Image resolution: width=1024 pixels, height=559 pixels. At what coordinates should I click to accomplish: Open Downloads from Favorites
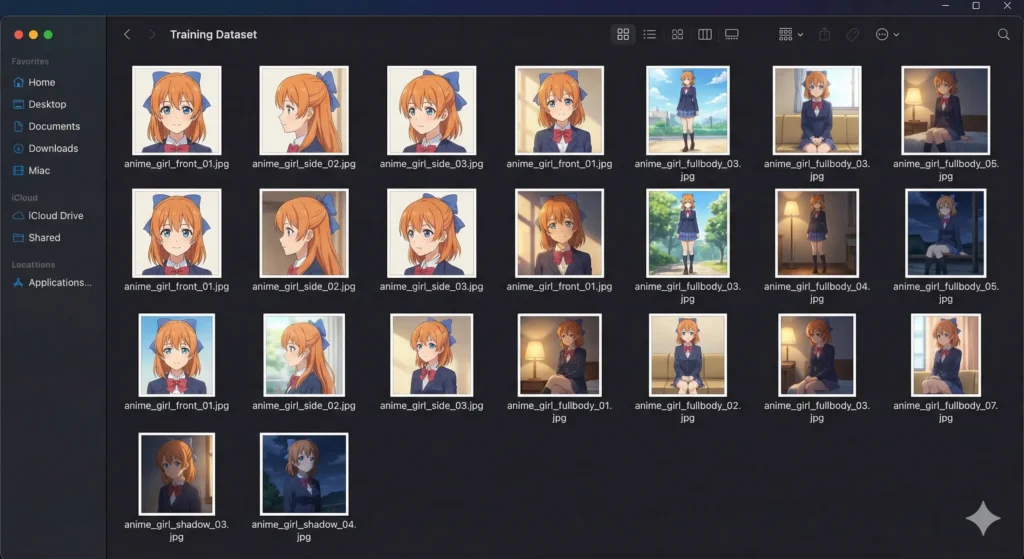tap(52, 148)
